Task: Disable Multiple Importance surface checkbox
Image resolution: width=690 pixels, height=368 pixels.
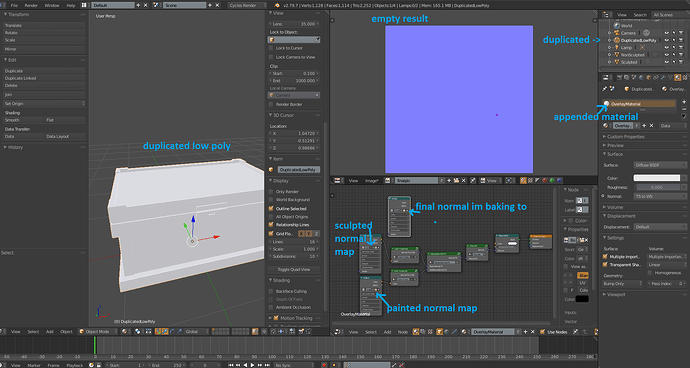Action: pos(605,256)
